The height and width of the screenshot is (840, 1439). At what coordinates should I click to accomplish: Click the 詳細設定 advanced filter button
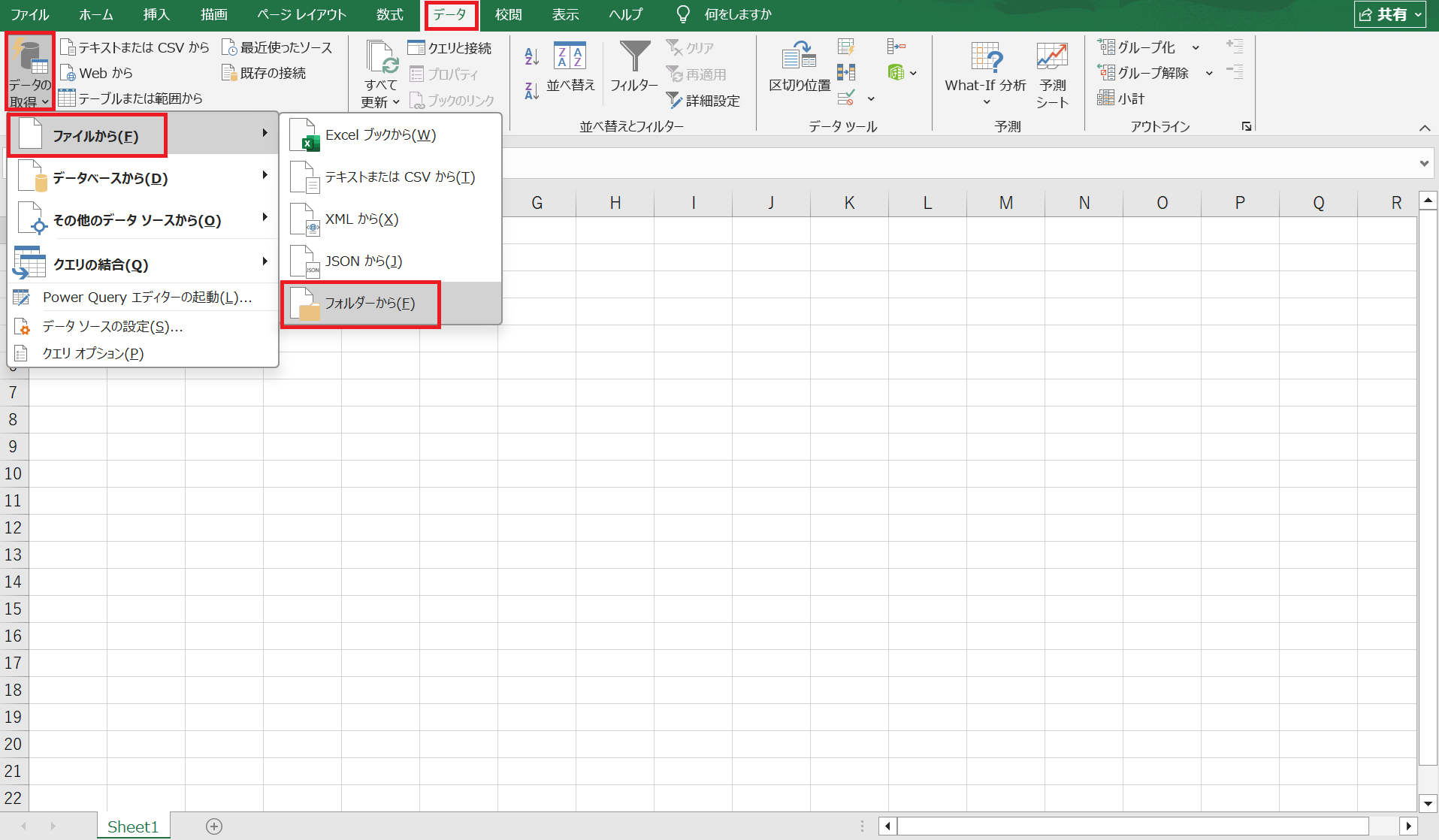tap(704, 101)
